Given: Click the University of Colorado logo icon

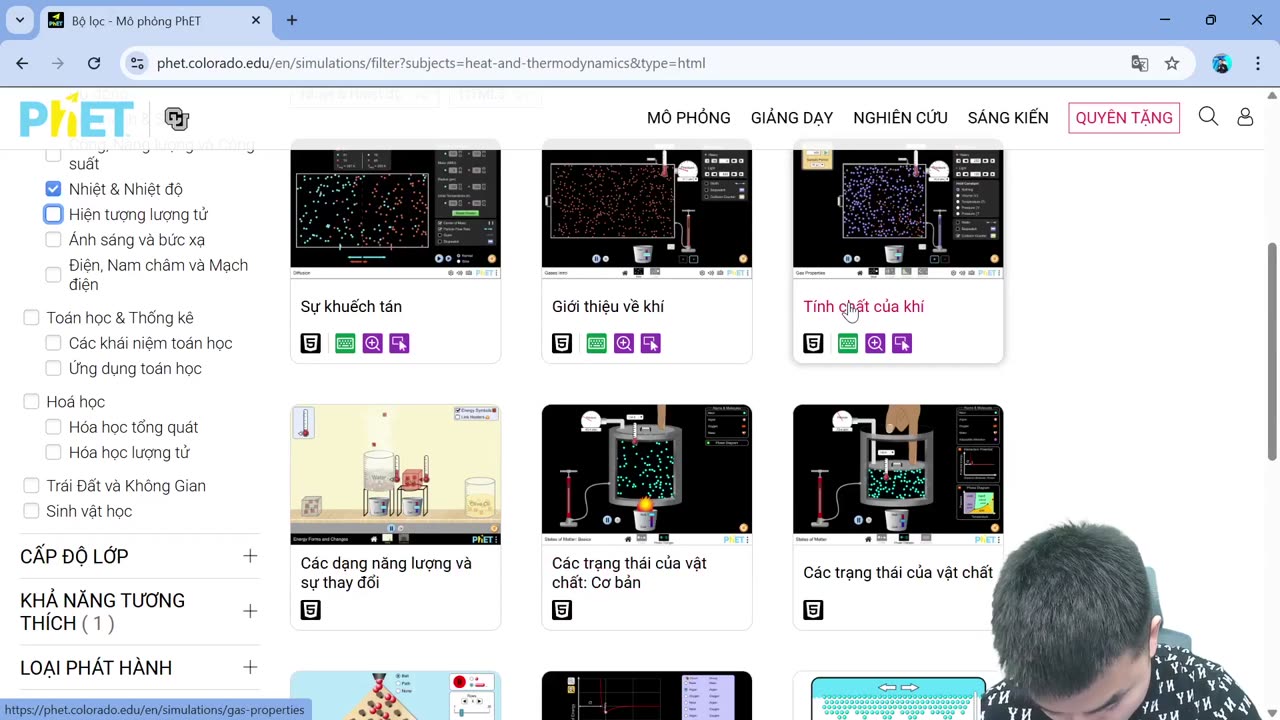Looking at the screenshot, I should pyautogui.click(x=177, y=118).
